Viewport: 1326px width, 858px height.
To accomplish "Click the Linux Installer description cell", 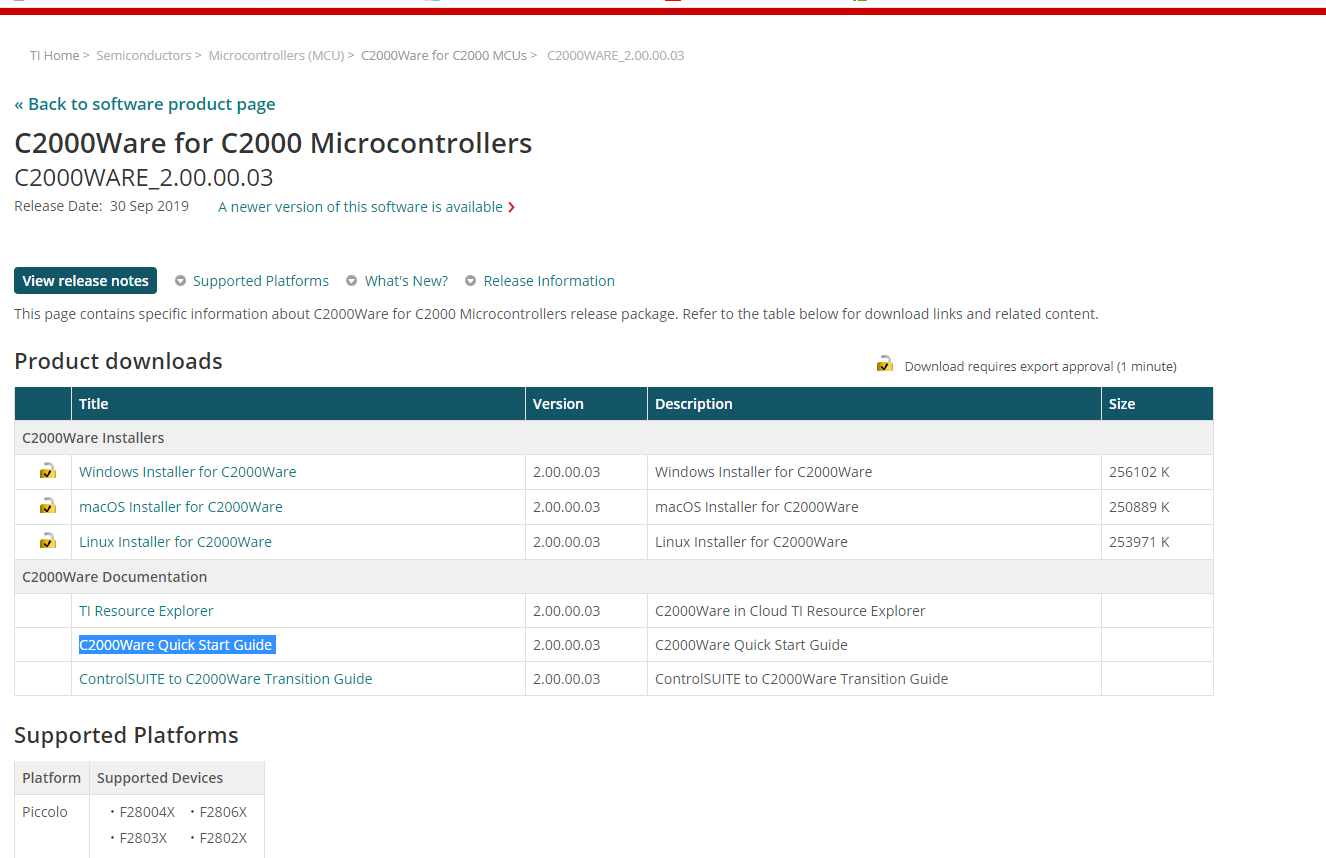I will point(874,542).
